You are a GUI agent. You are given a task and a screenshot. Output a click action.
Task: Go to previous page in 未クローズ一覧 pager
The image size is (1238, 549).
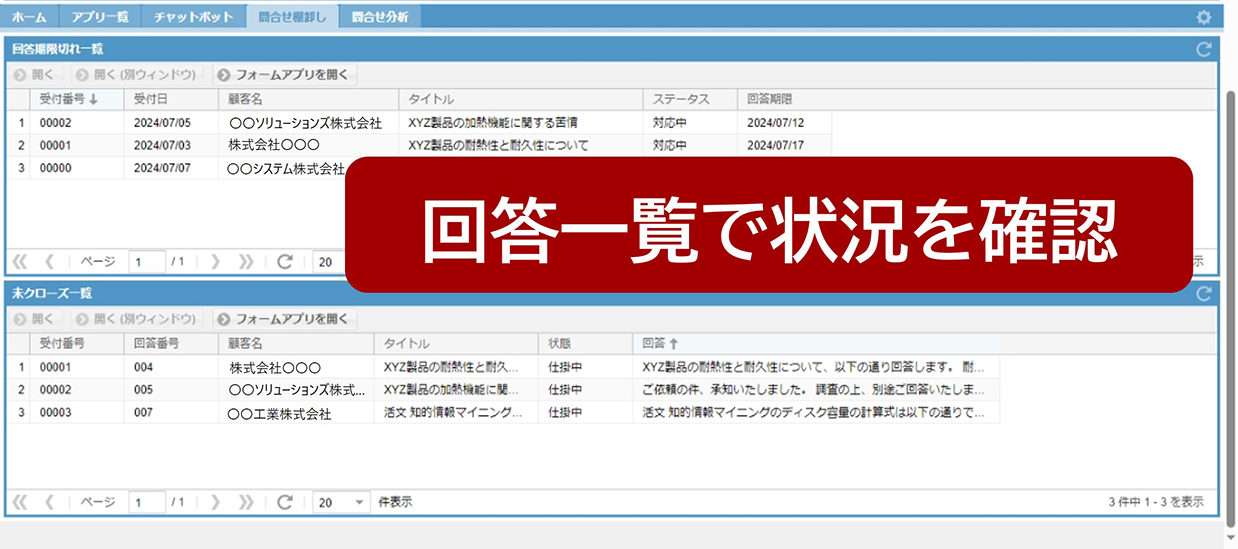[49, 502]
